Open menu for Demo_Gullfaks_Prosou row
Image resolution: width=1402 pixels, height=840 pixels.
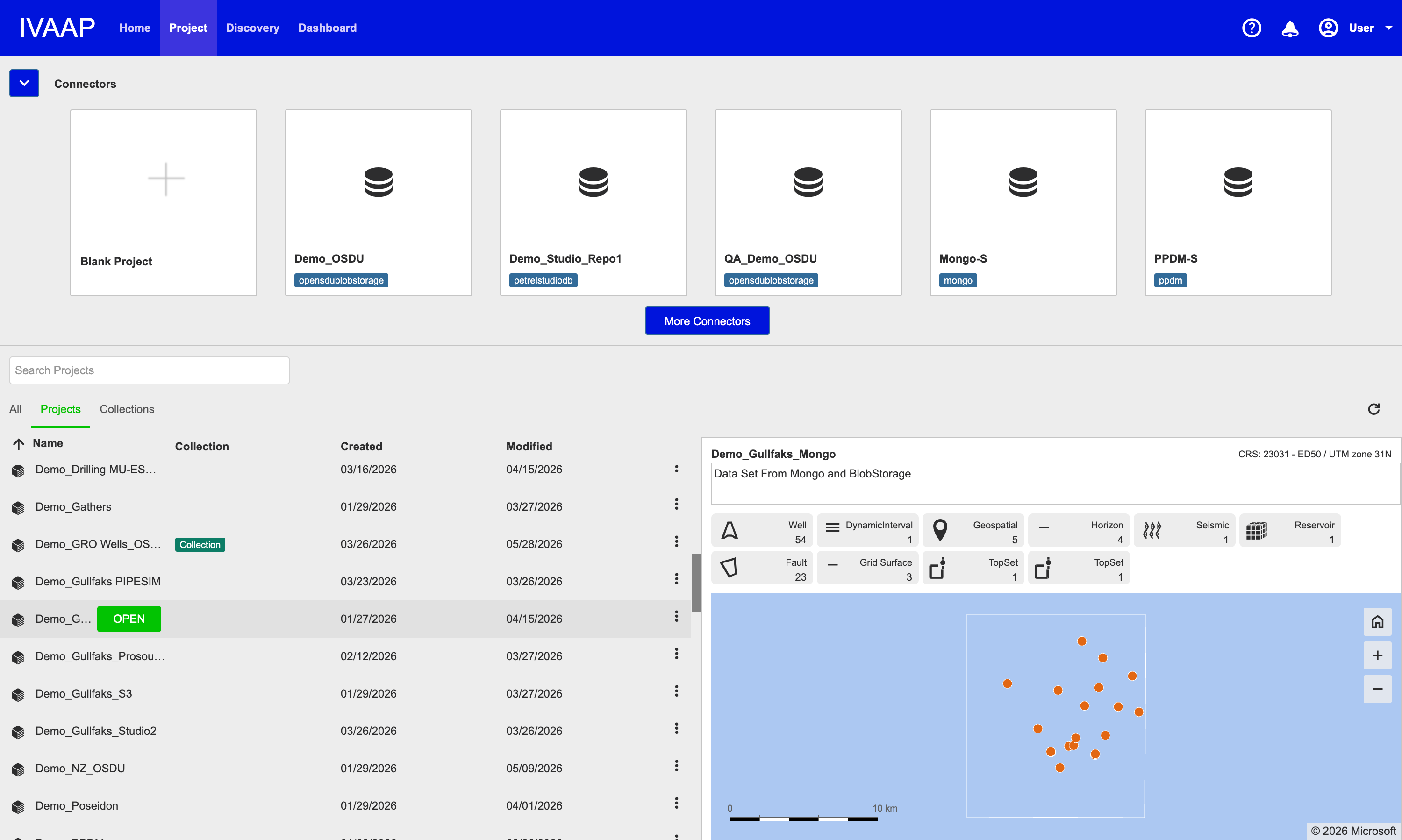coord(676,654)
